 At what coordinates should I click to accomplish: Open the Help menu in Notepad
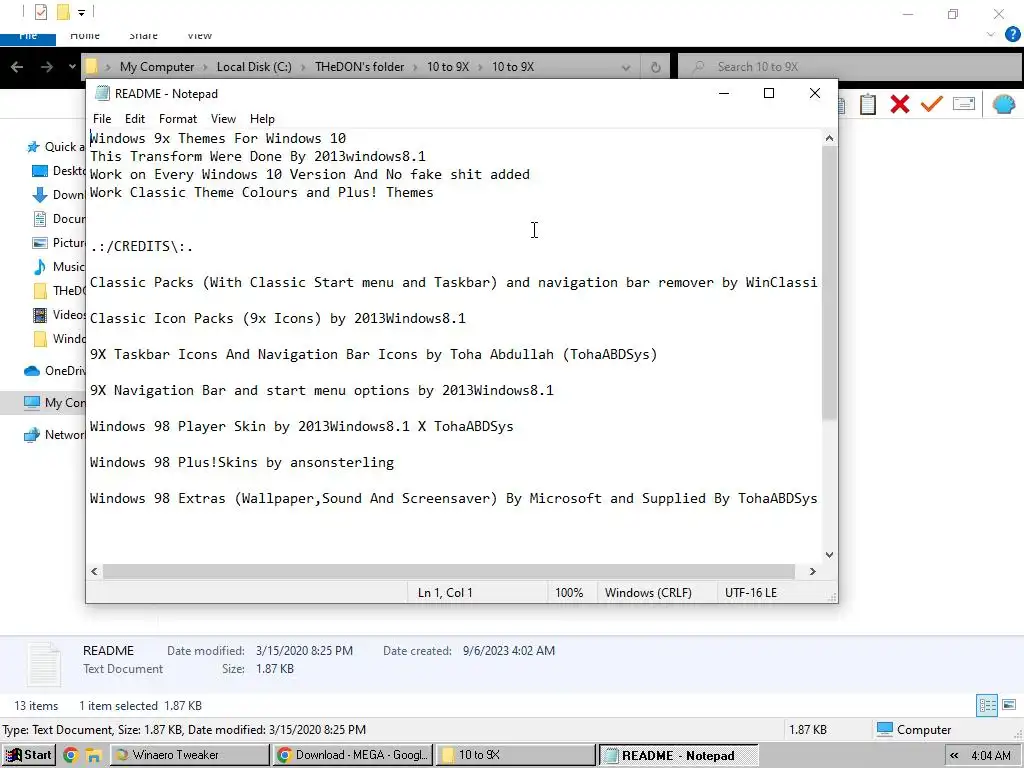pos(262,119)
